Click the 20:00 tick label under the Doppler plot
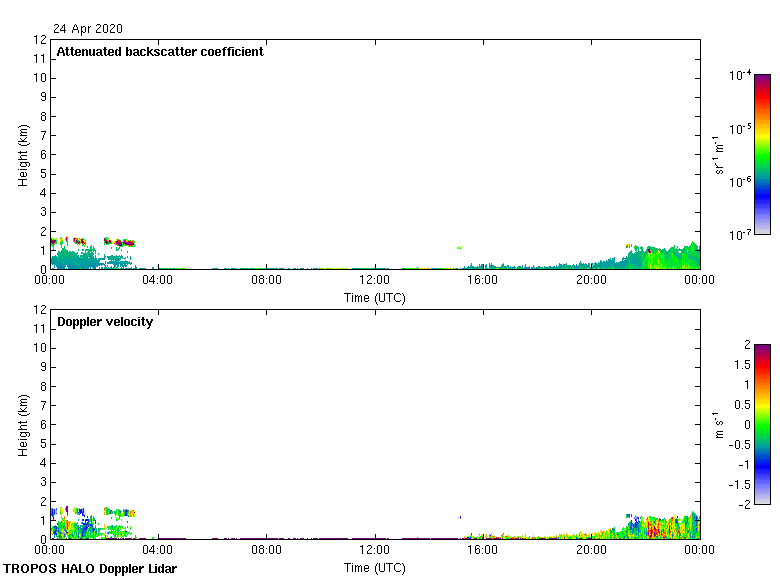 (x=591, y=551)
